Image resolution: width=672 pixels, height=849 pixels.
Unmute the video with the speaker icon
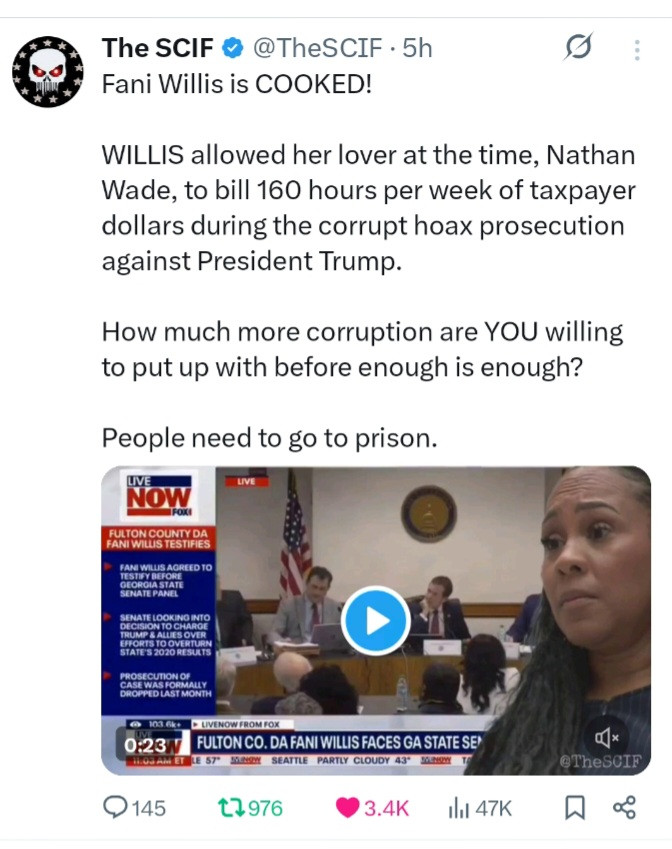(x=606, y=737)
